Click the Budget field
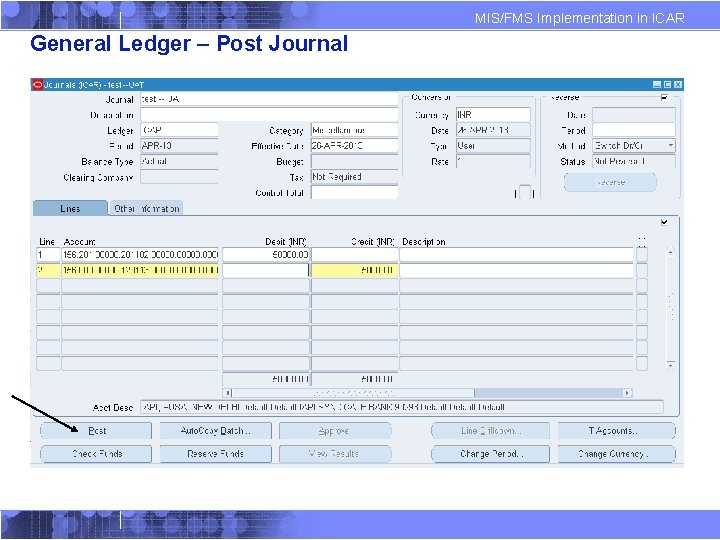 pos(354,161)
